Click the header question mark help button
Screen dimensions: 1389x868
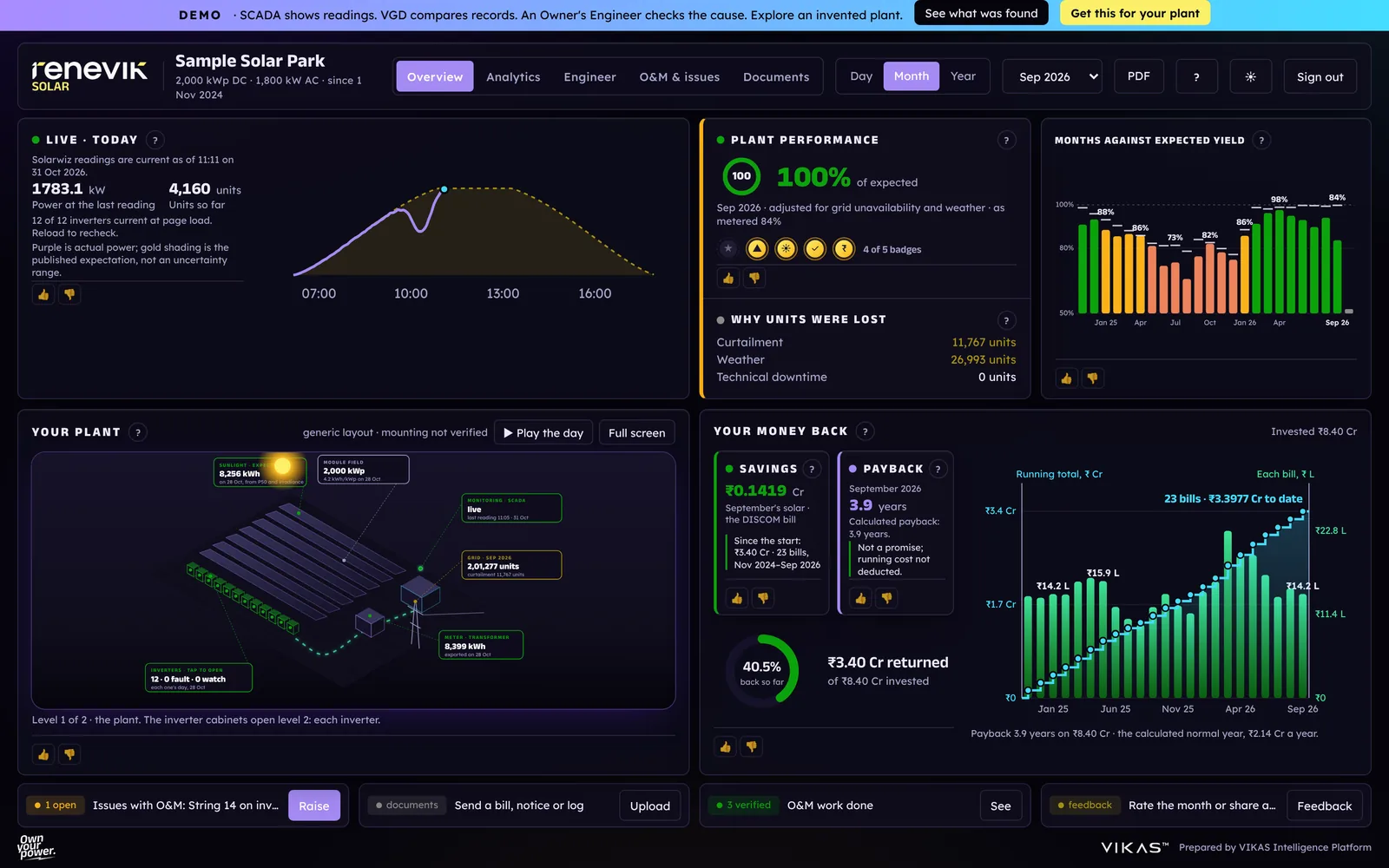tap(1196, 76)
